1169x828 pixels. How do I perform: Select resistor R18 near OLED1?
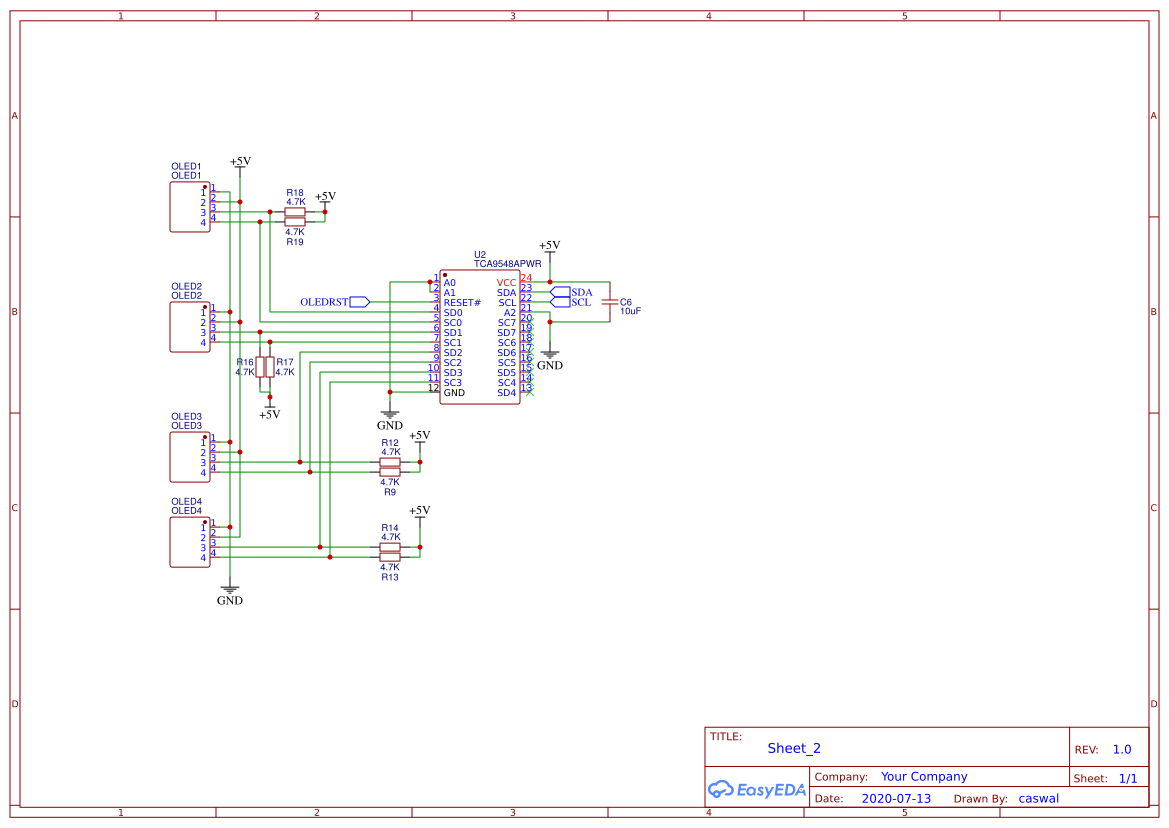point(294,211)
